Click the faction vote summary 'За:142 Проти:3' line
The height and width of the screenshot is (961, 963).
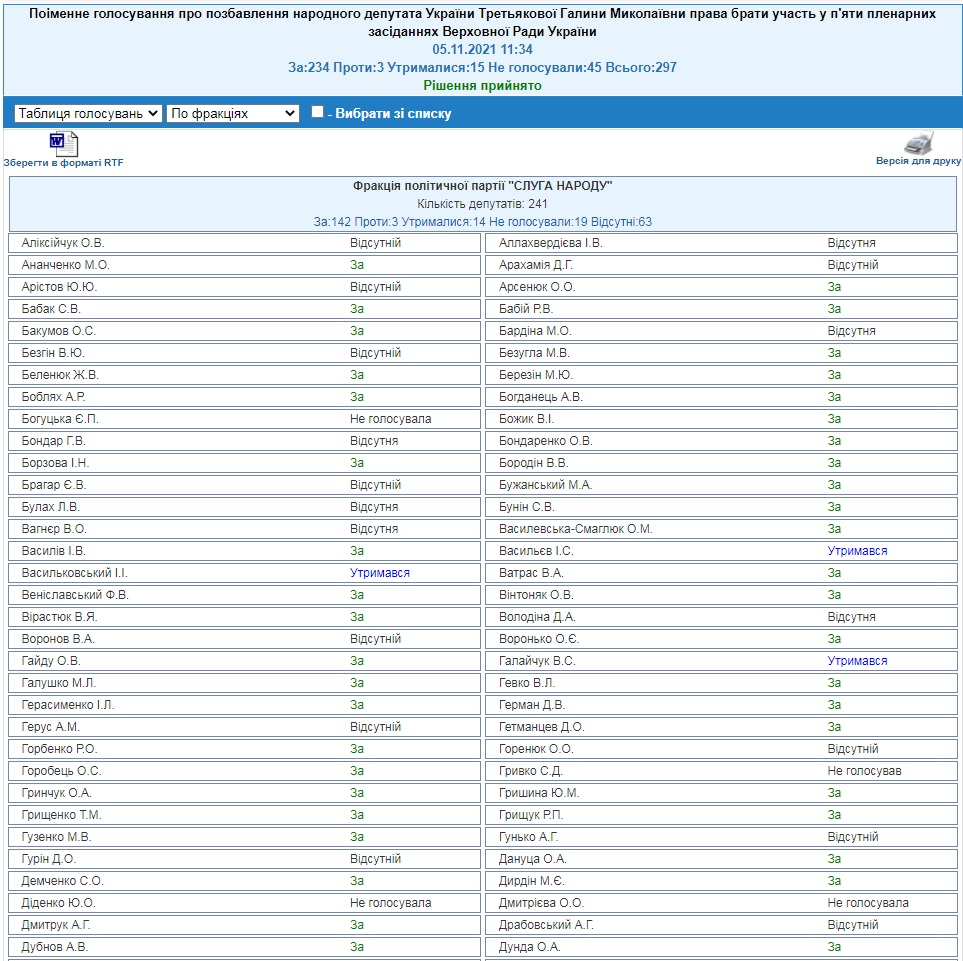click(x=483, y=222)
